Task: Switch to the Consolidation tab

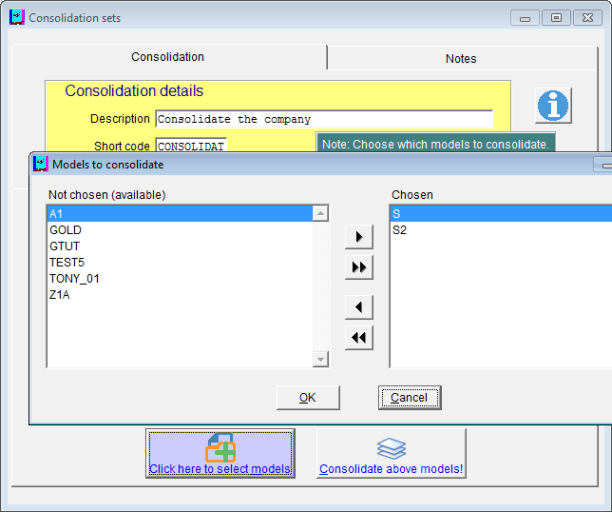Action: click(167, 57)
